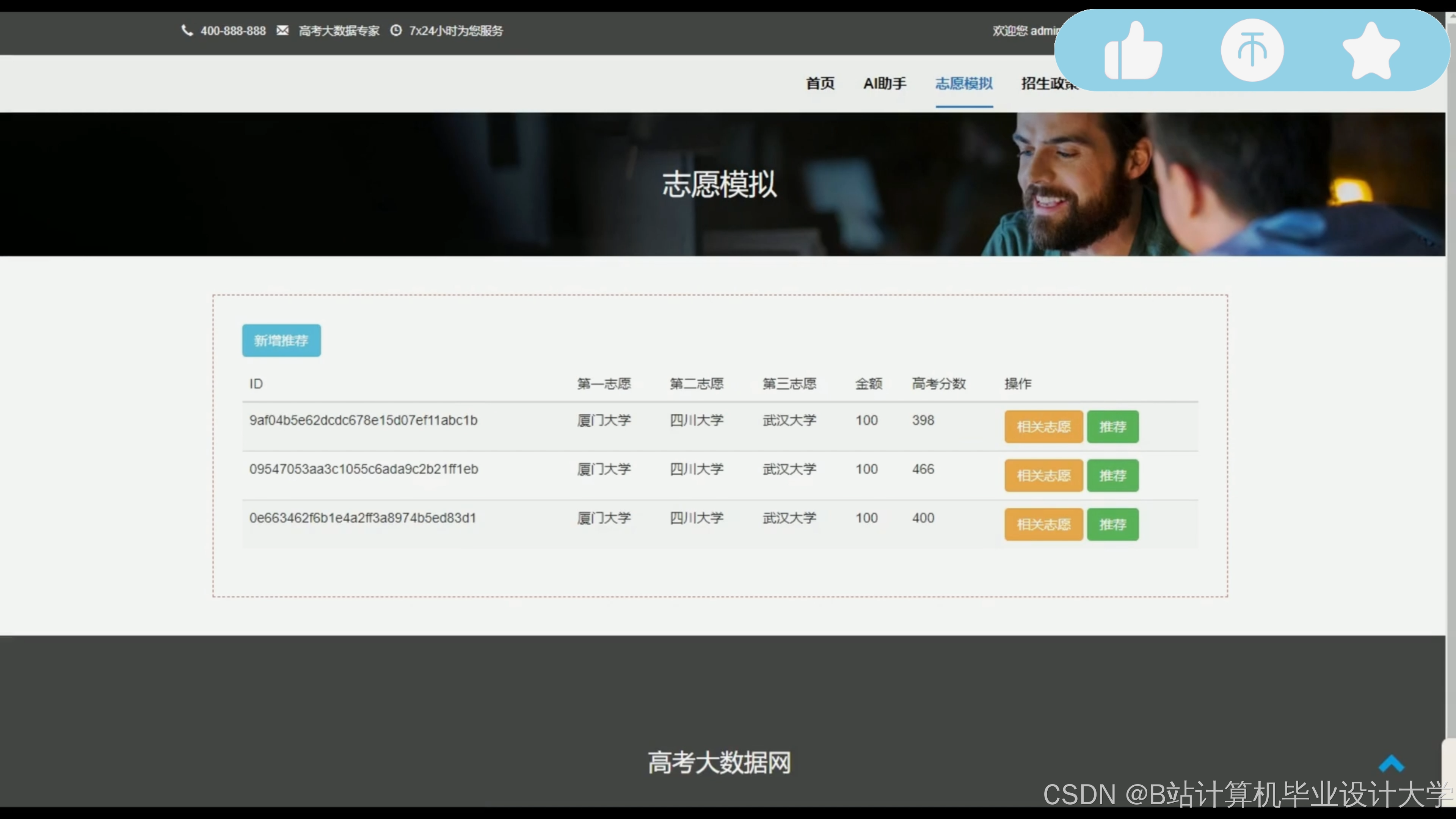
Task: Click 推荐 for score 400 row
Action: [1112, 524]
